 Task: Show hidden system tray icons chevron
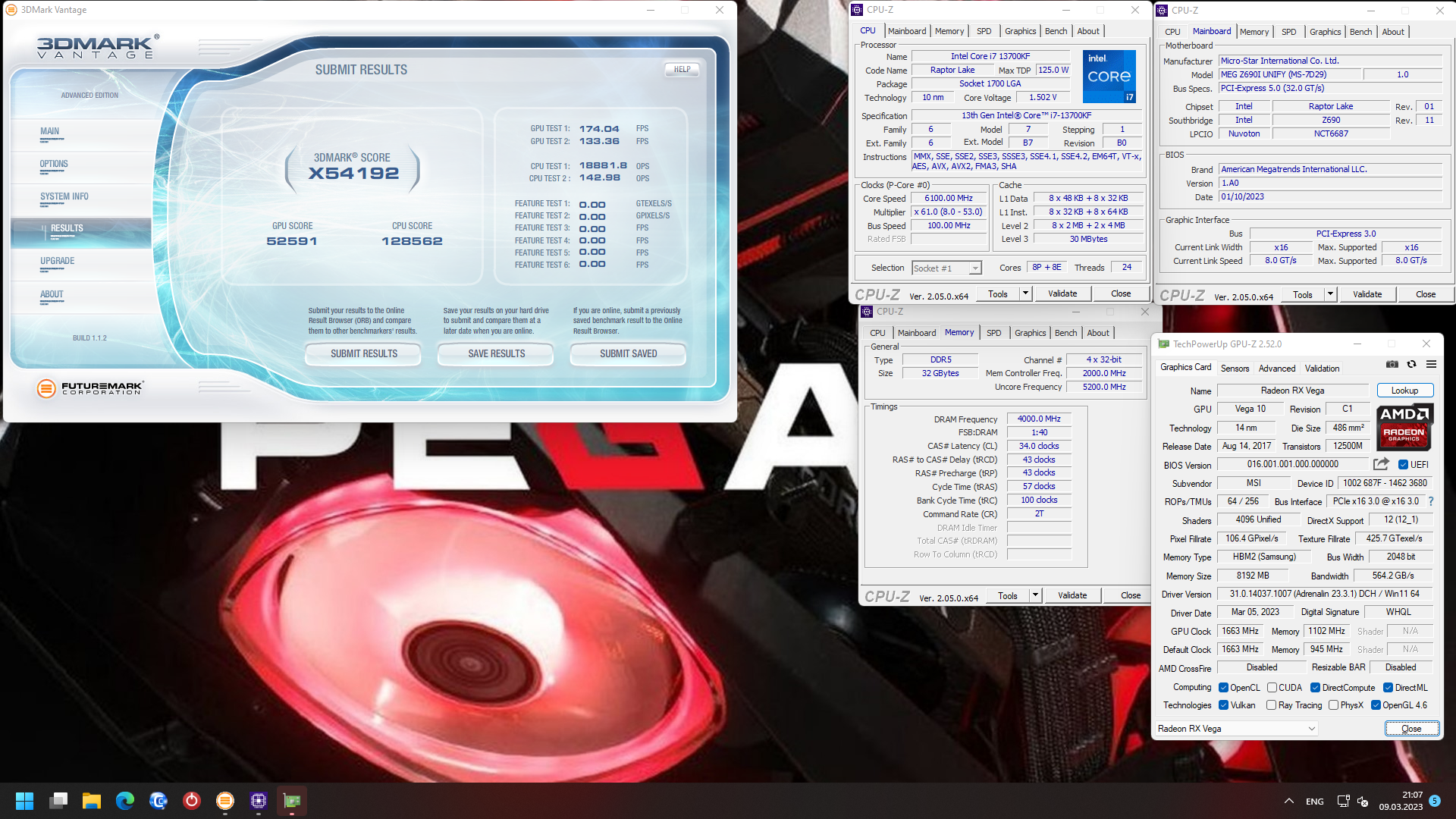coord(1289,801)
